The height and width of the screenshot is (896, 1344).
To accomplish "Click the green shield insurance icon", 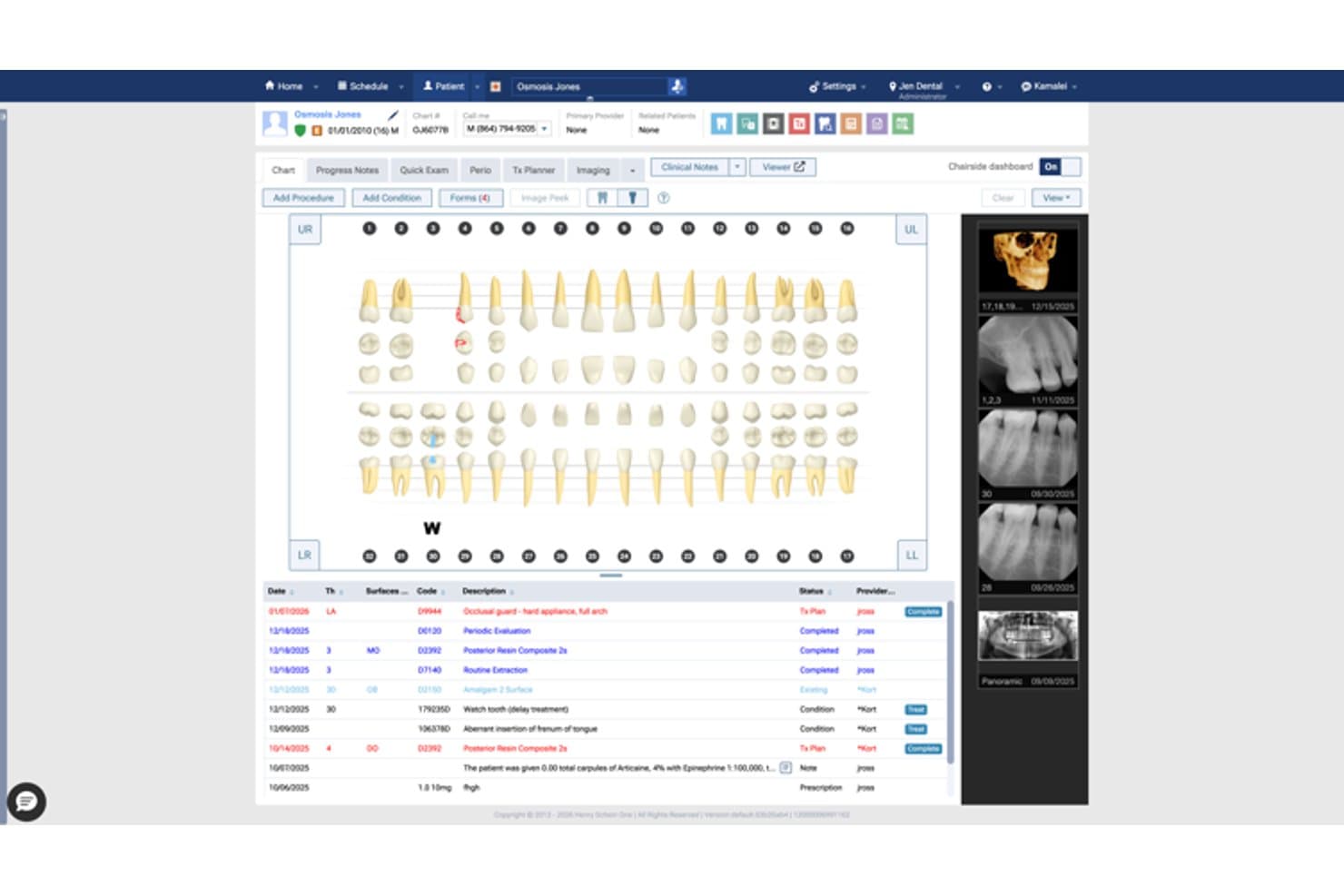I will [301, 131].
